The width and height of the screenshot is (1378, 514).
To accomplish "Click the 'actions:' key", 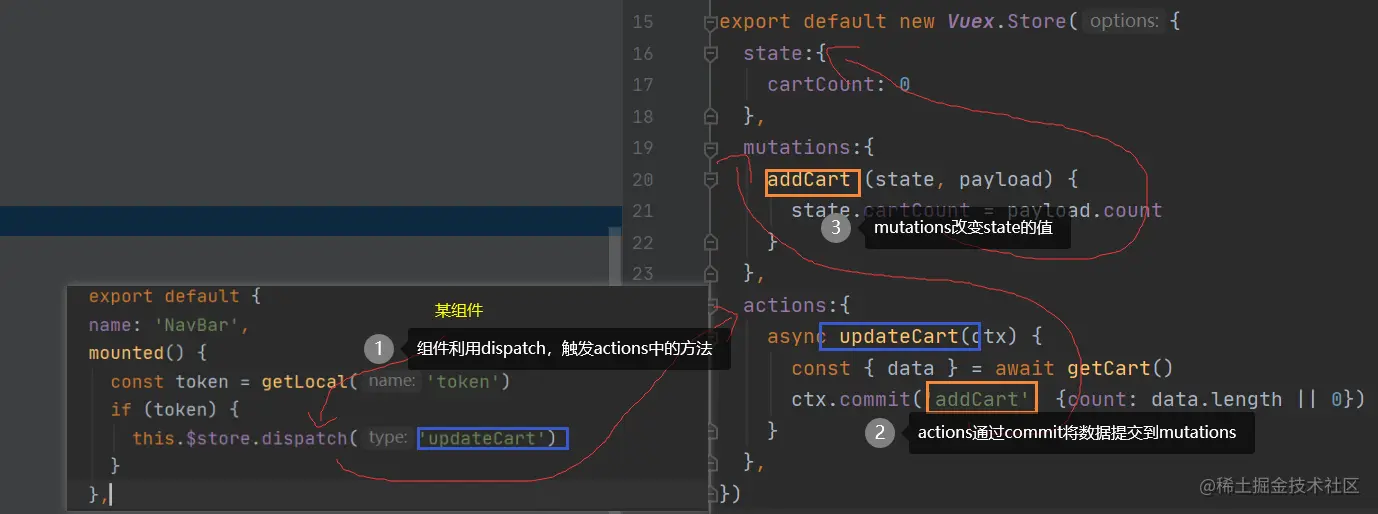I will pos(791,305).
